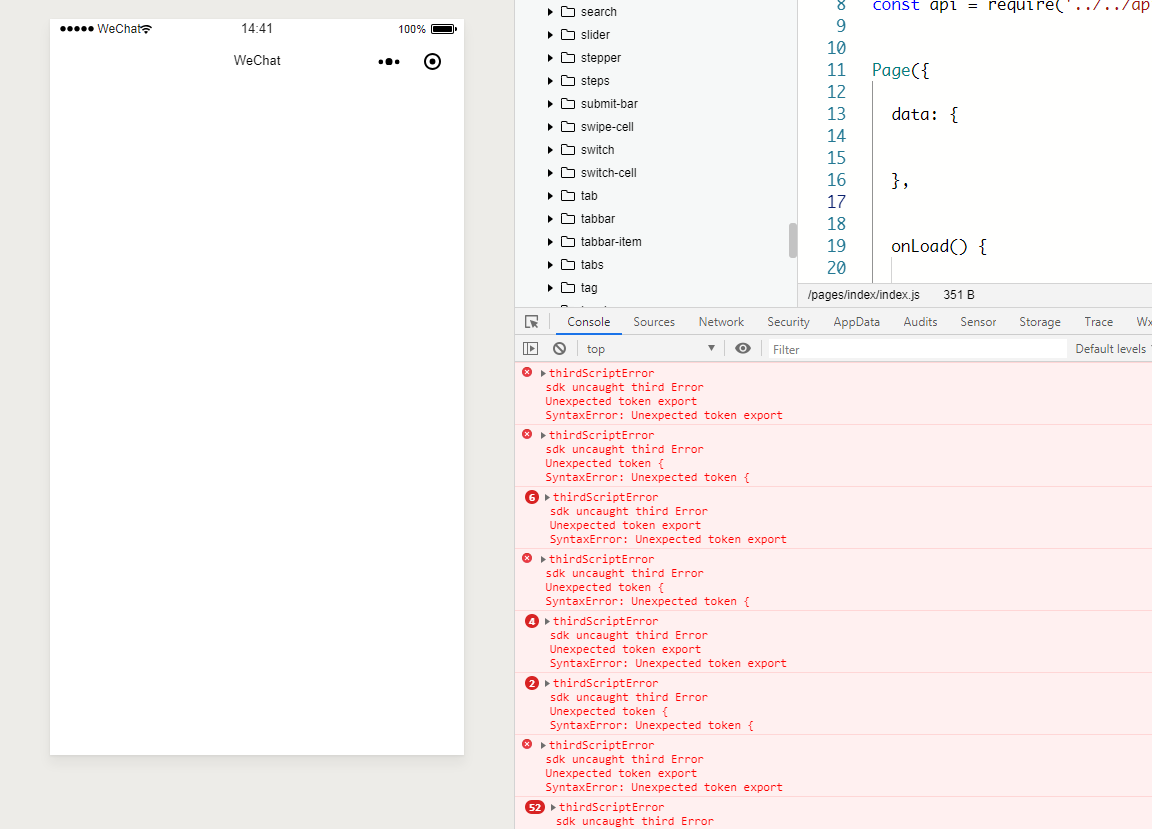
Task: Click line number 11 in code editor
Action: click(x=836, y=71)
